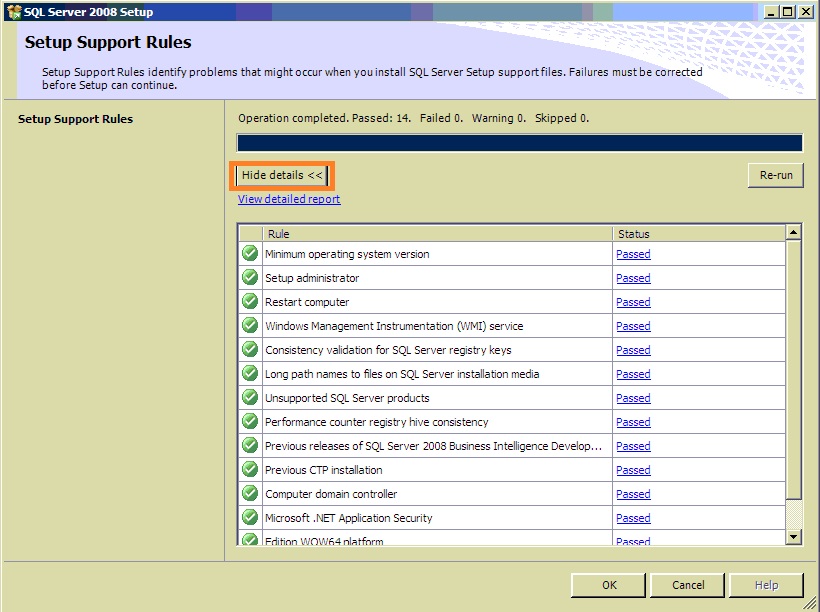Click green check icon beside Restart computer
820x612 pixels.
point(250,302)
